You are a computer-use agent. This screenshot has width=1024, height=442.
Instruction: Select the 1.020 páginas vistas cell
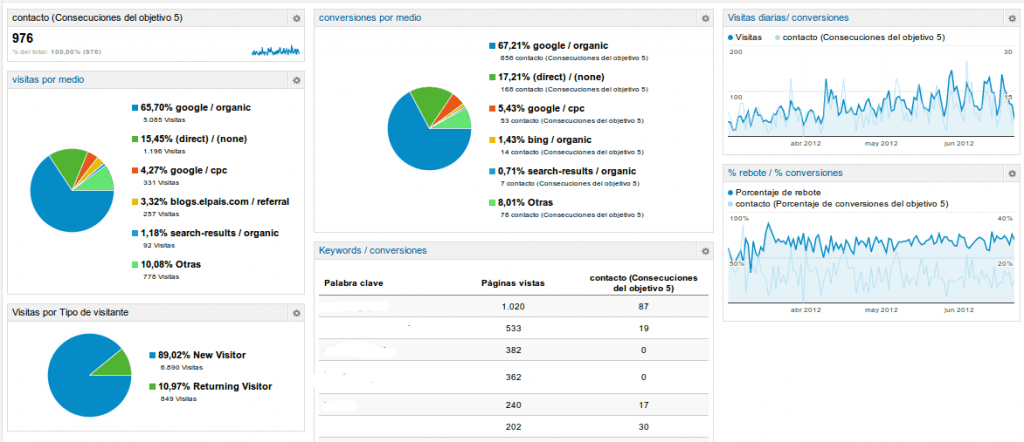[x=513, y=306]
